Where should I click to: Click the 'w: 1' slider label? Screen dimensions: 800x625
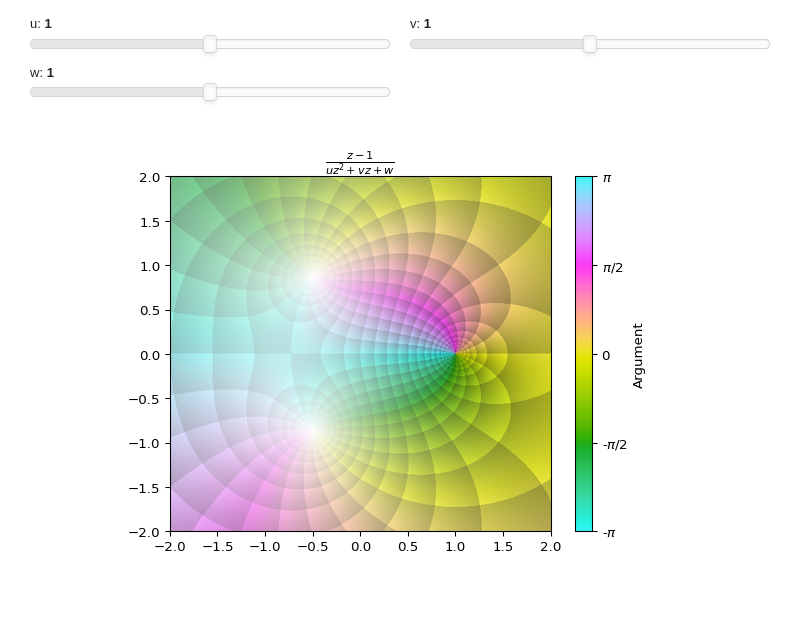coord(42,73)
